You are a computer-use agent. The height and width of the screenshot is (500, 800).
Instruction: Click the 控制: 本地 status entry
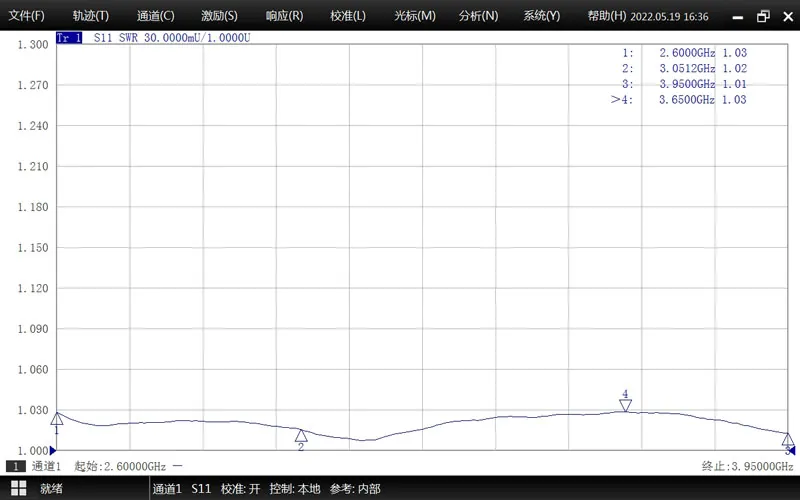pyautogui.click(x=295, y=489)
